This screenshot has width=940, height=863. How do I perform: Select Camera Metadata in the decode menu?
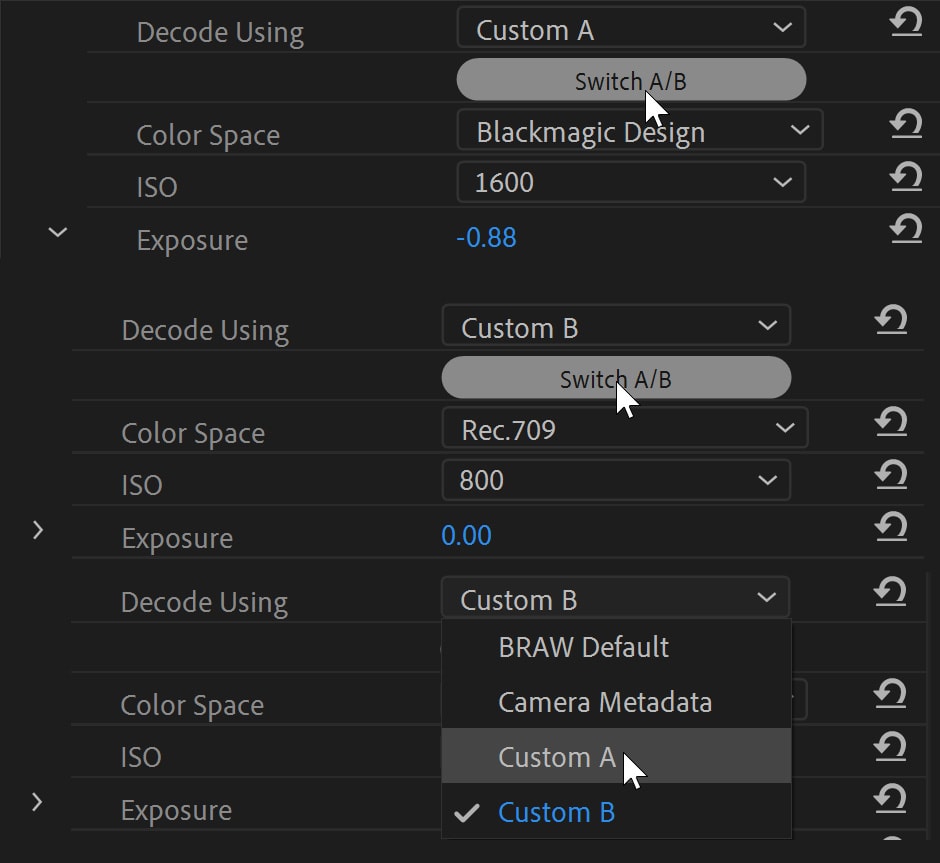tap(605, 702)
